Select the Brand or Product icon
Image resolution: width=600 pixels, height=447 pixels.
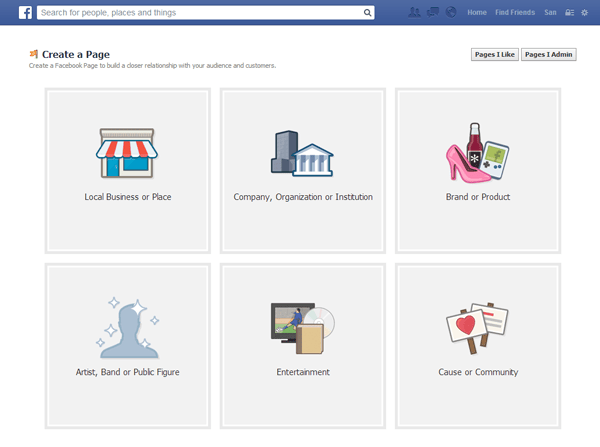(x=477, y=152)
